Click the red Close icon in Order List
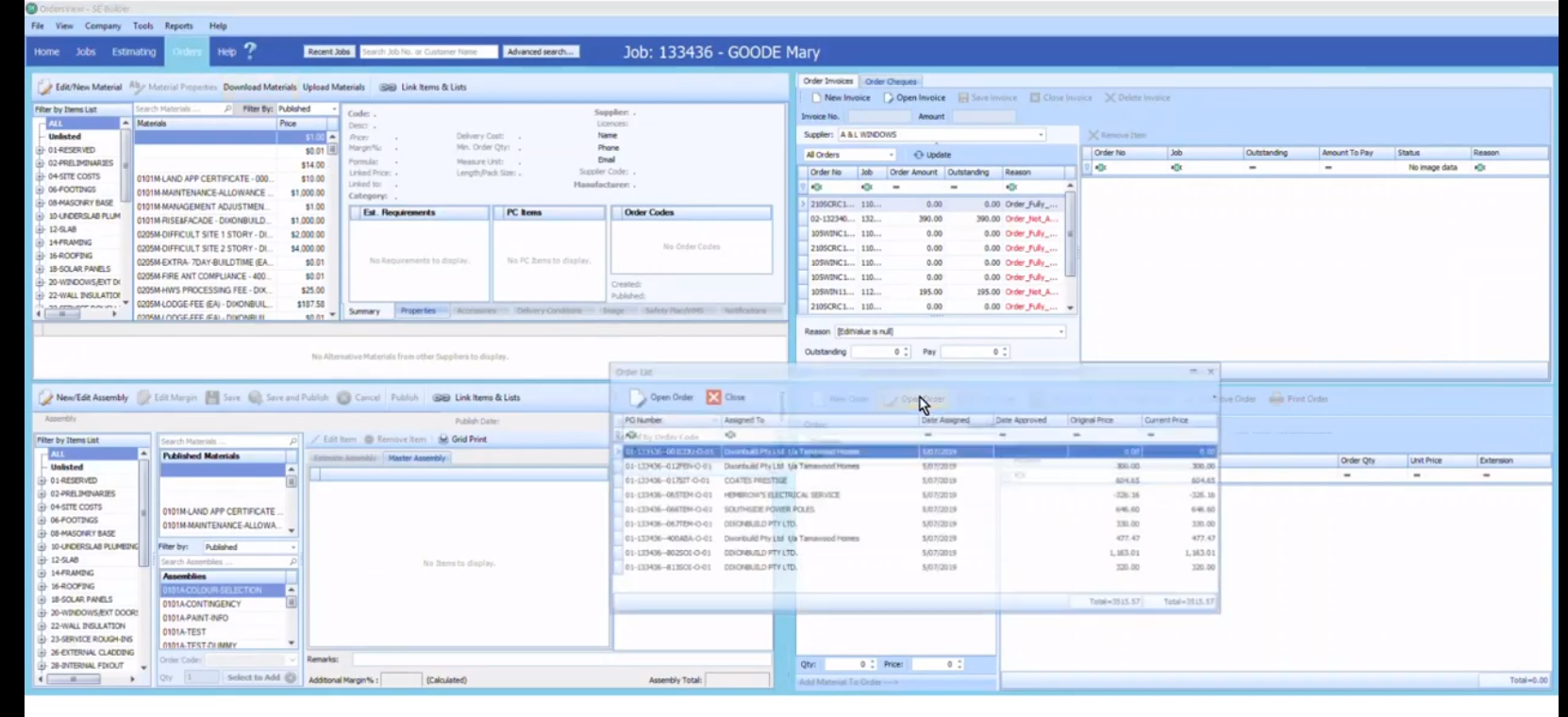Image resolution: width=1568 pixels, height=717 pixels. coord(714,397)
